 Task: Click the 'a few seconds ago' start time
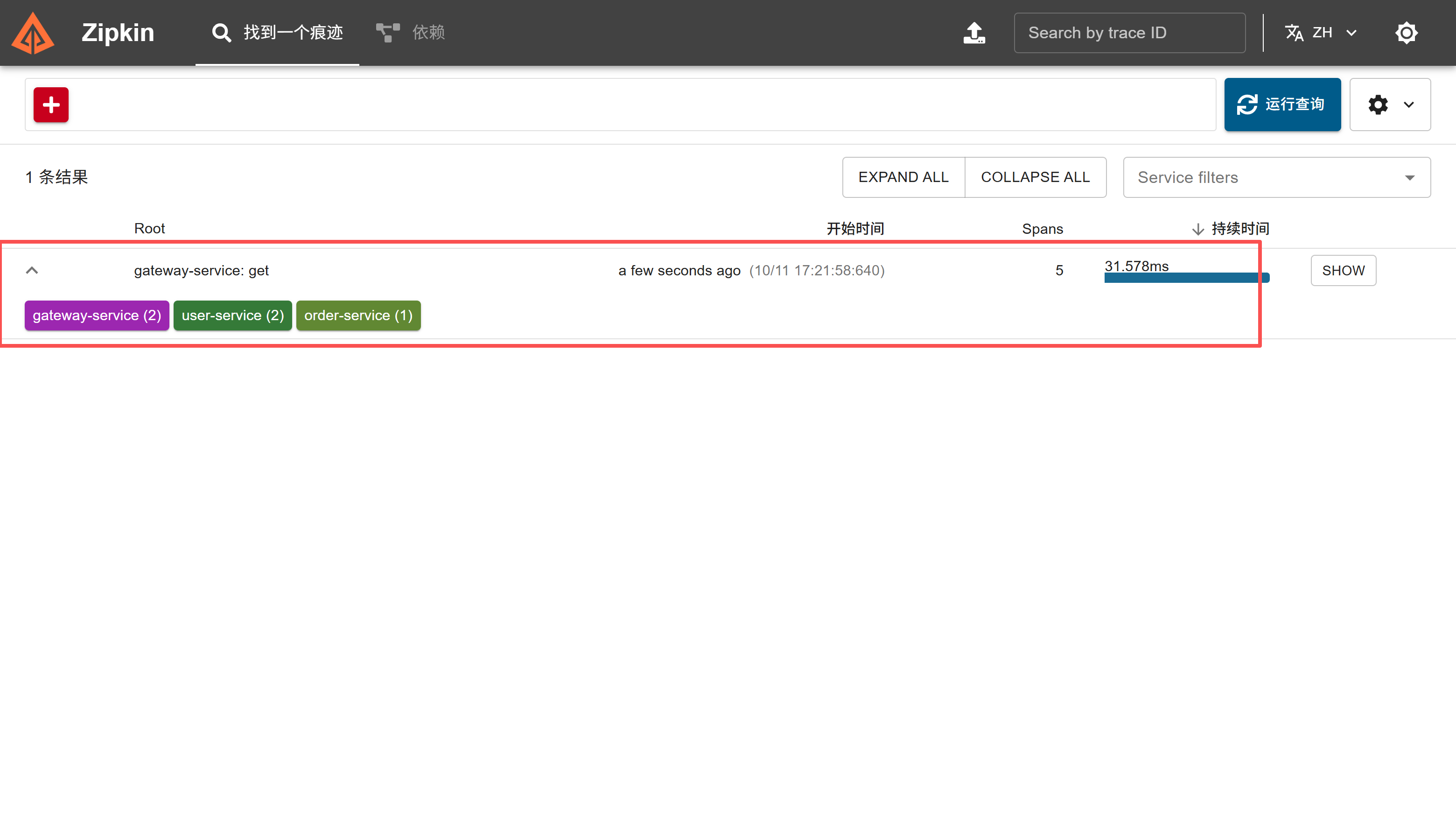click(679, 270)
